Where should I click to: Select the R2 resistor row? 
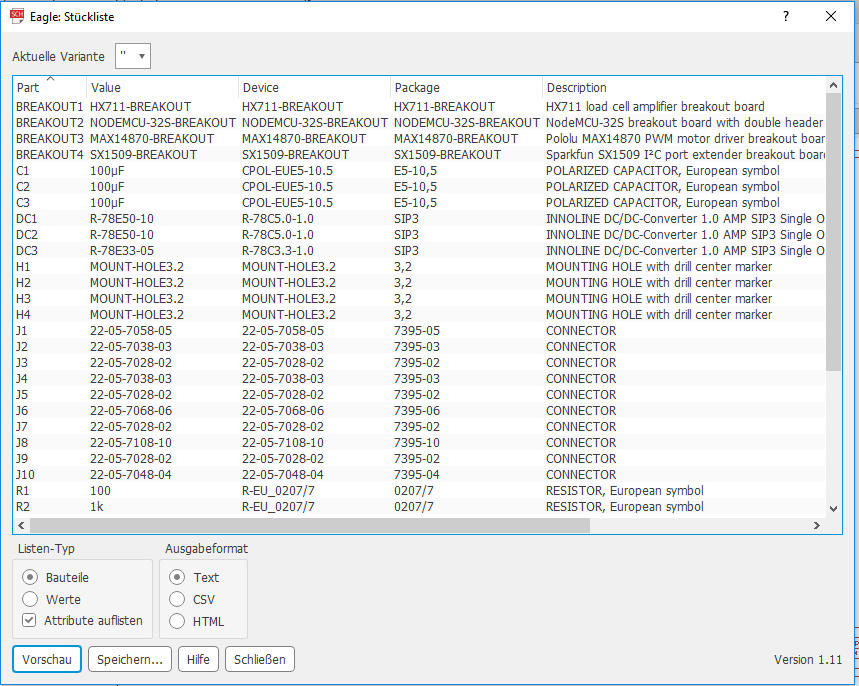(419, 506)
